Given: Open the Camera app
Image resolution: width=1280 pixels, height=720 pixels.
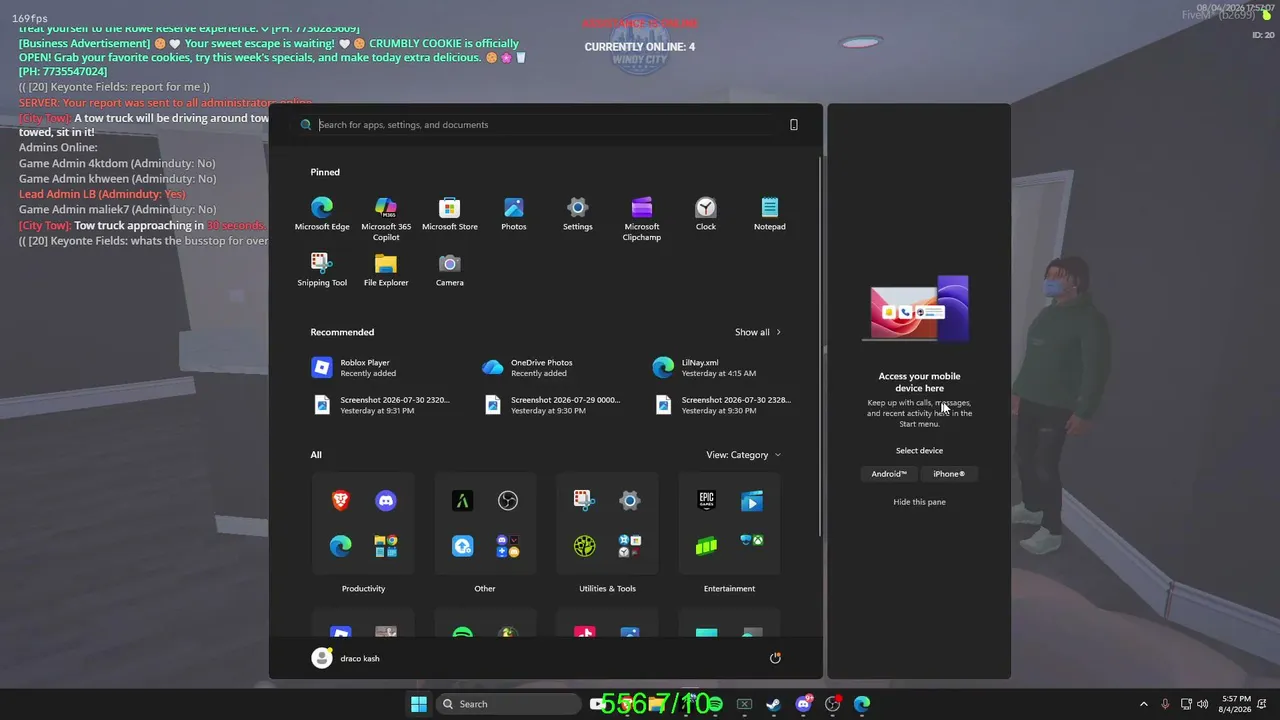Looking at the screenshot, I should [x=450, y=270].
